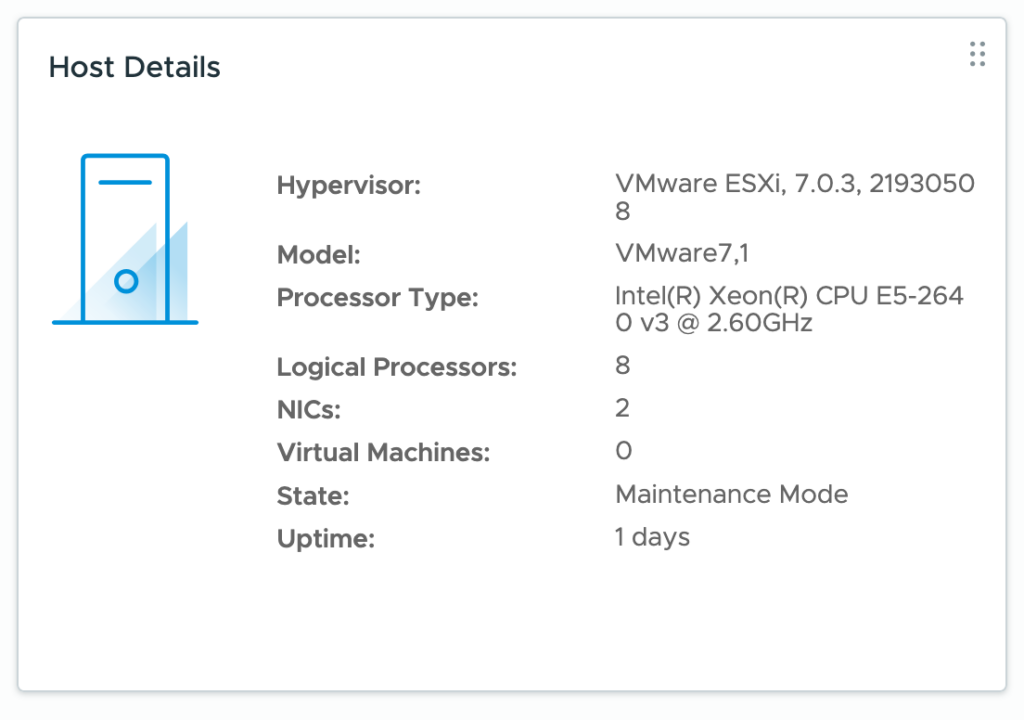
Task: Click the State label
Action: pos(313,496)
